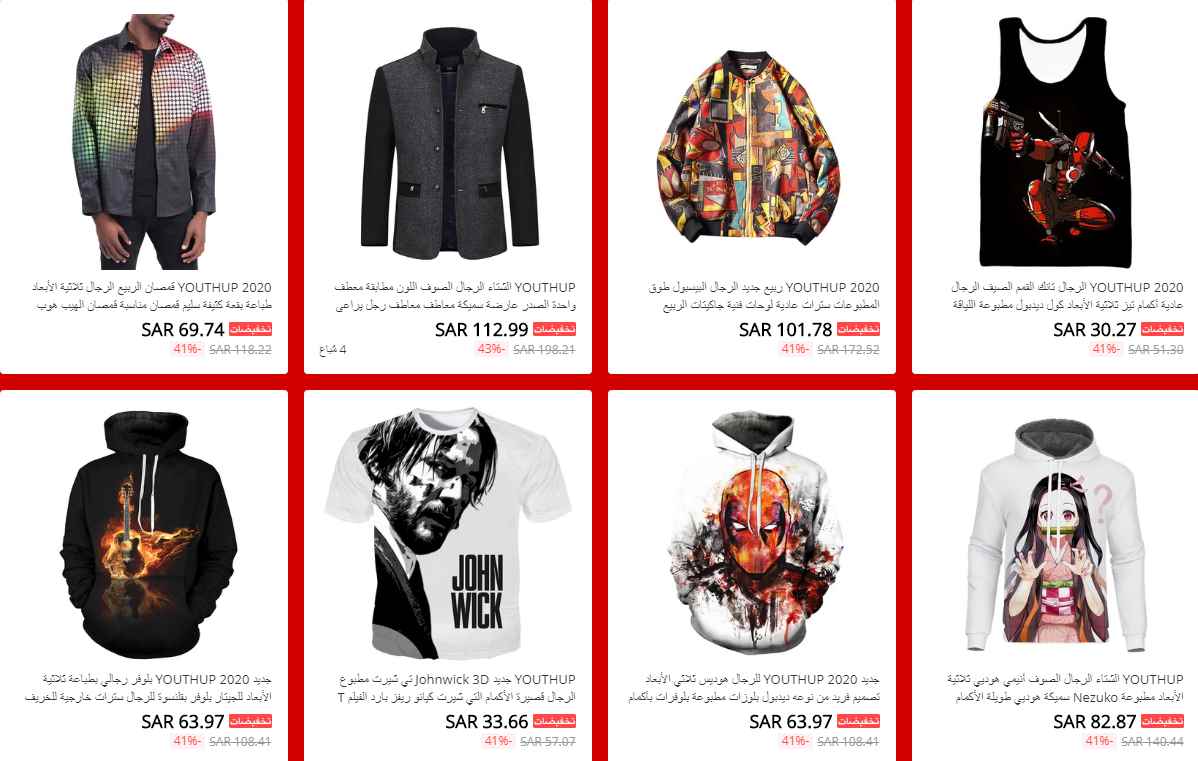The image size is (1198, 761).
Task: Click the crossed-out SAR 51.30 price
Action: click(1155, 349)
